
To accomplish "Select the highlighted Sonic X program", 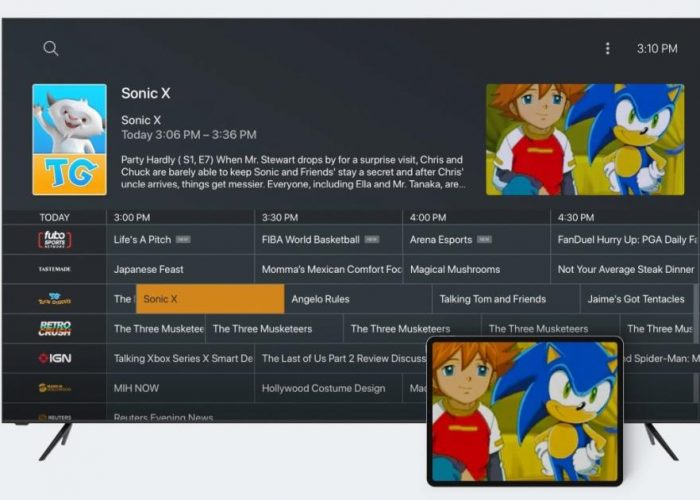I will coord(210,299).
